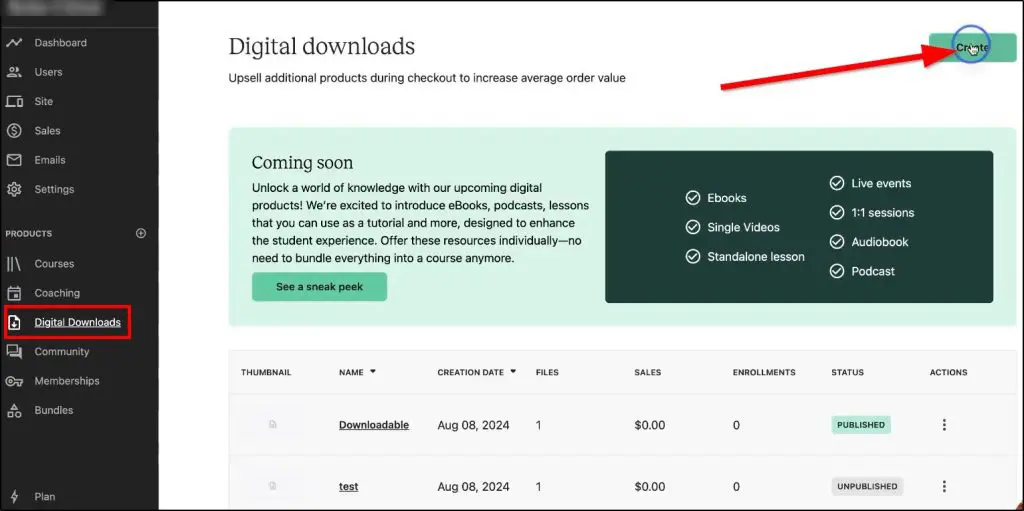Click the plus icon beside PRODUCTS
The height and width of the screenshot is (511, 1024).
(140, 233)
